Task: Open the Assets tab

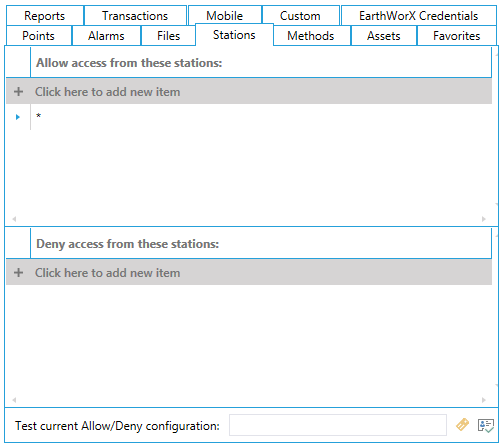Action: point(384,36)
